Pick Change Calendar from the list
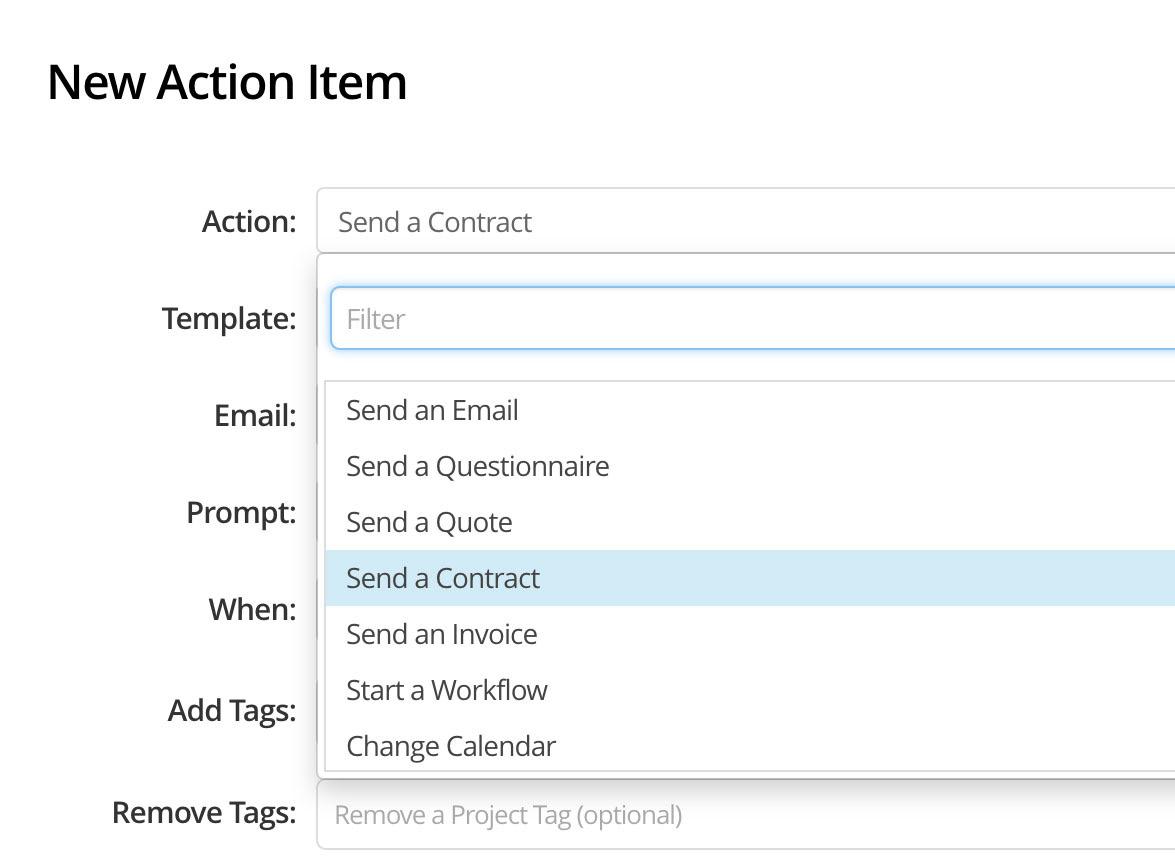 point(451,746)
